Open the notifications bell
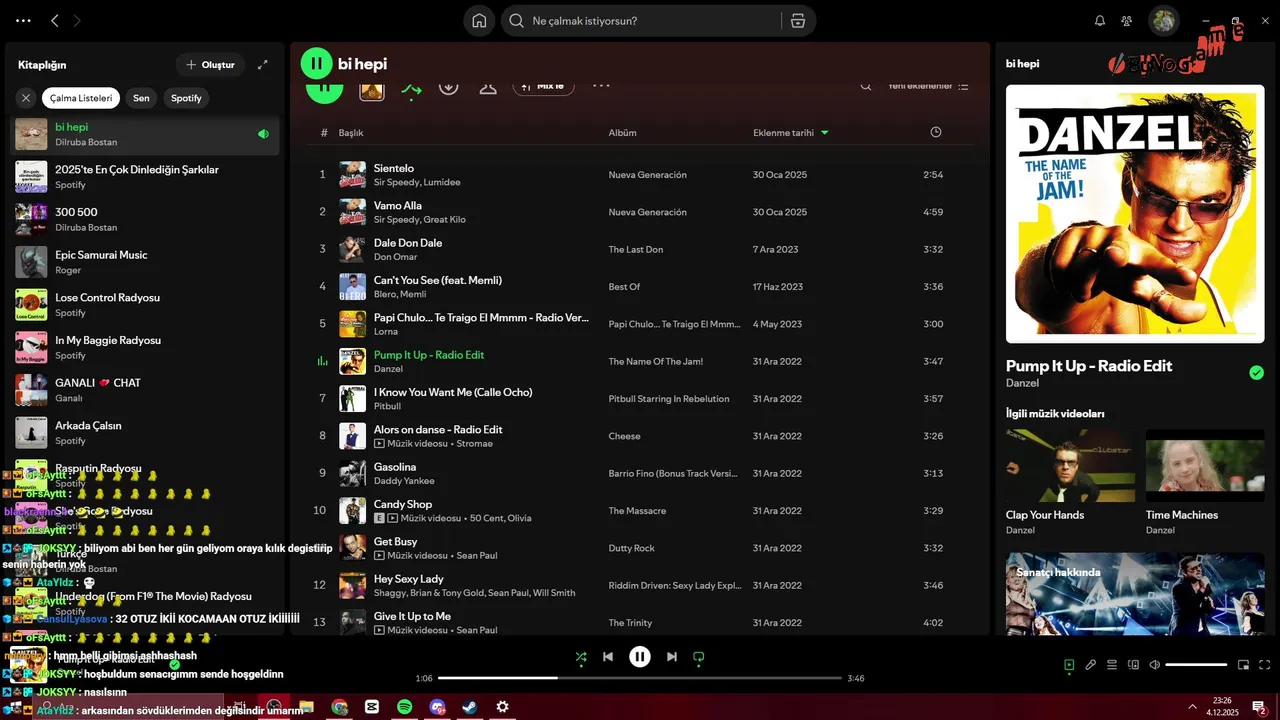The image size is (1280, 720). (x=1100, y=21)
